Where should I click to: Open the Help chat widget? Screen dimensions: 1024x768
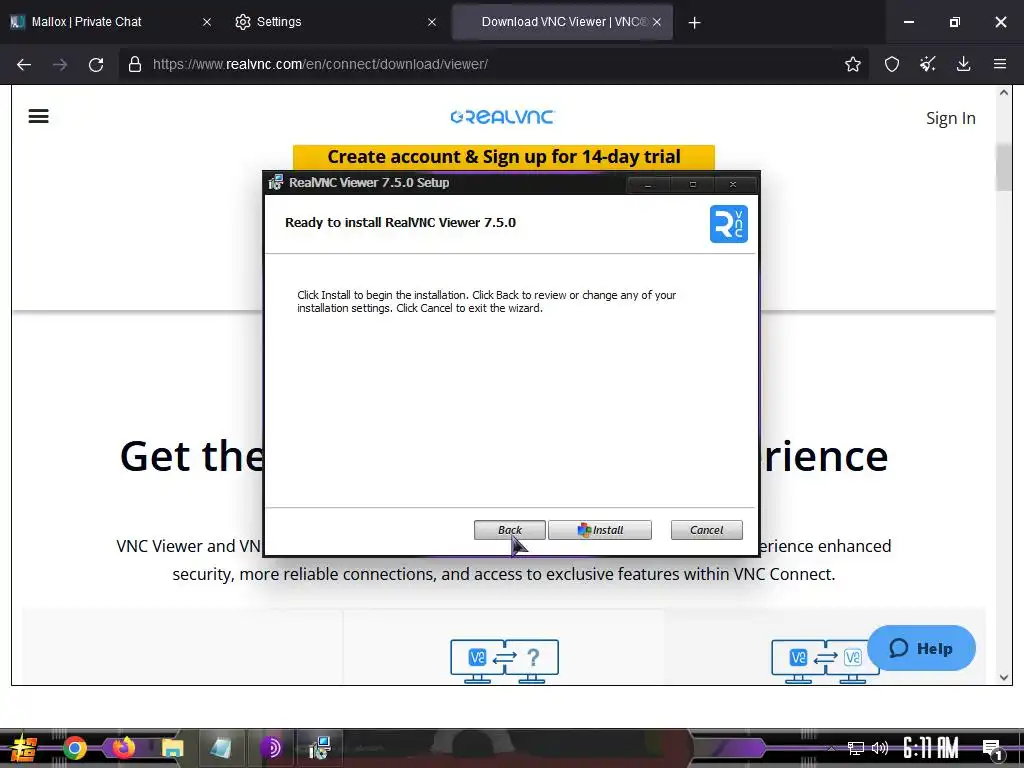click(921, 648)
